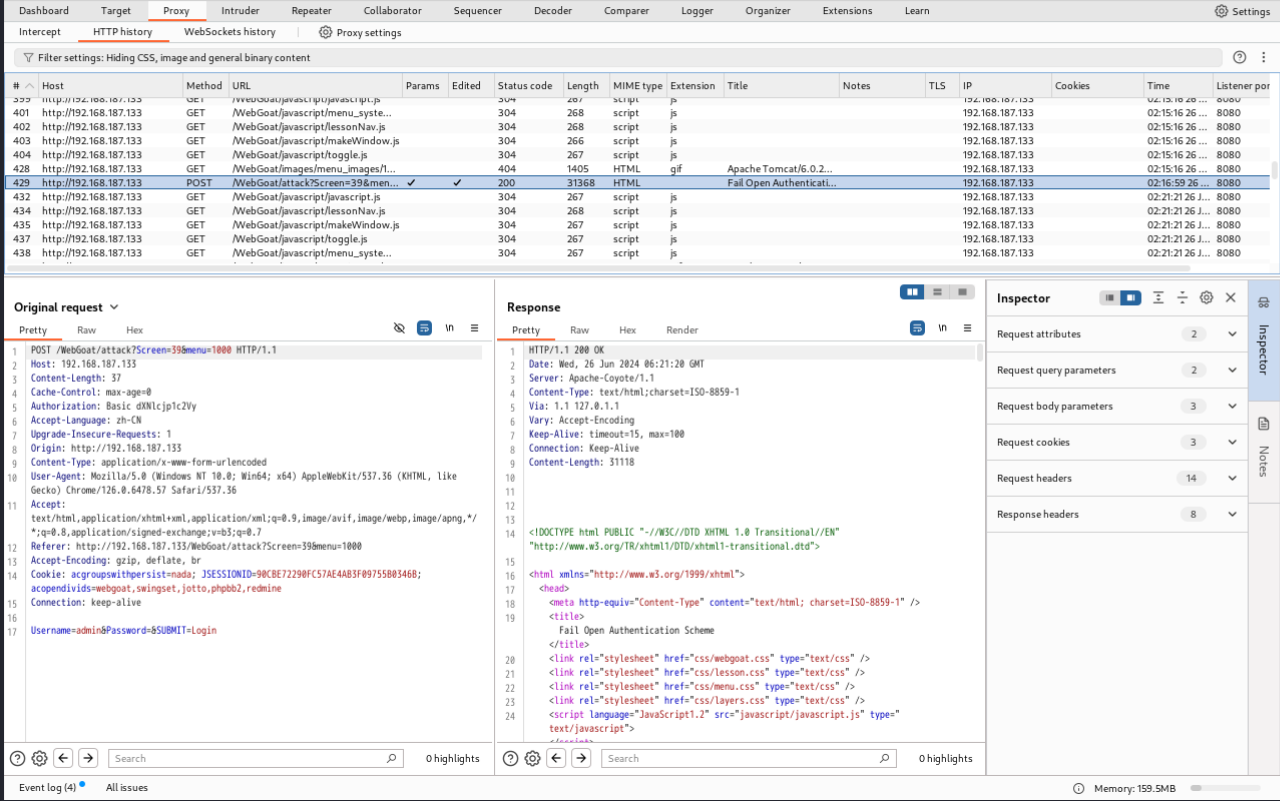Image resolution: width=1280 pixels, height=801 pixels.
Task: Open Event log in status bar
Action: click(47, 788)
